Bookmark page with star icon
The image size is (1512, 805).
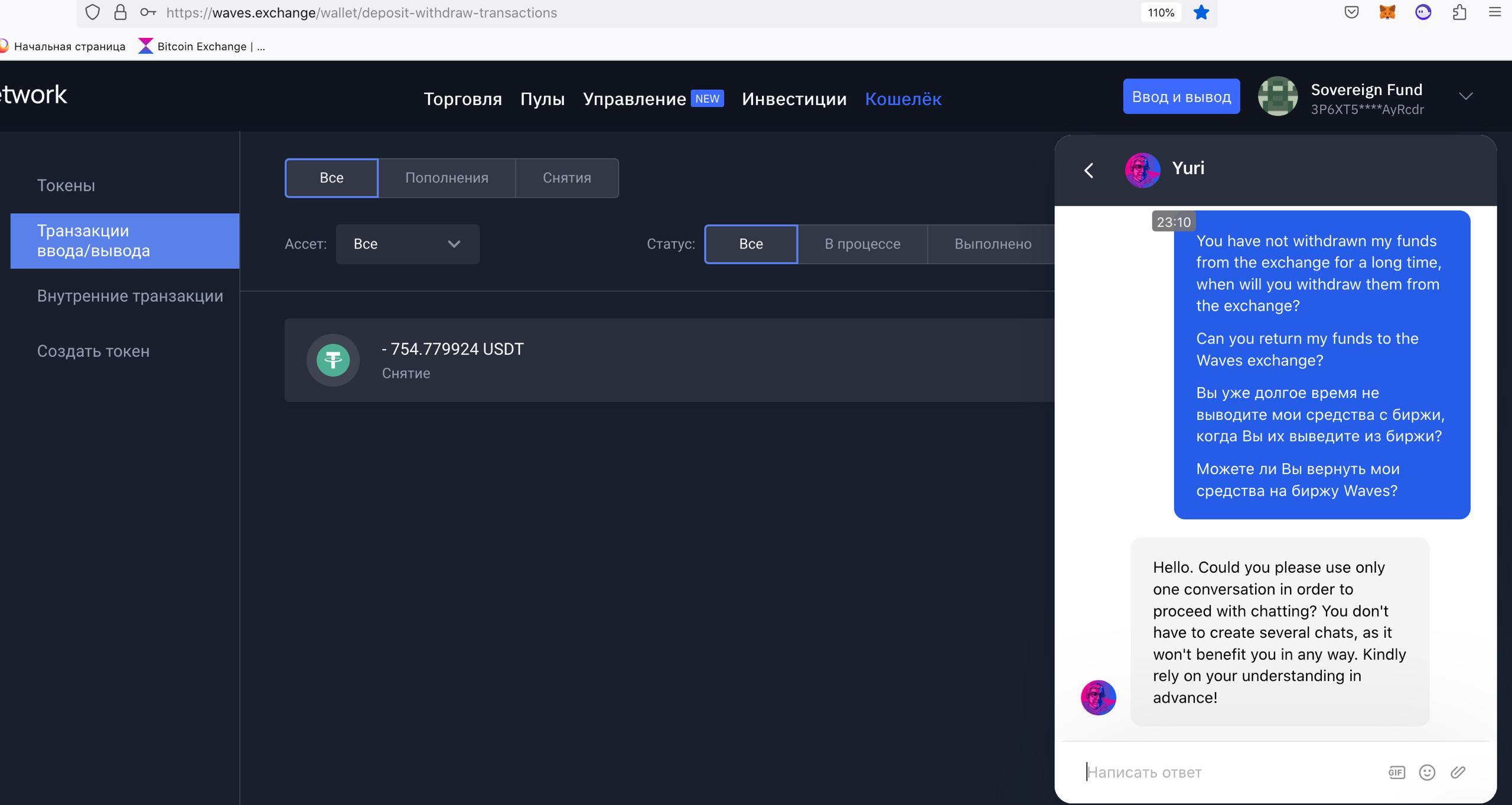coord(1201,12)
